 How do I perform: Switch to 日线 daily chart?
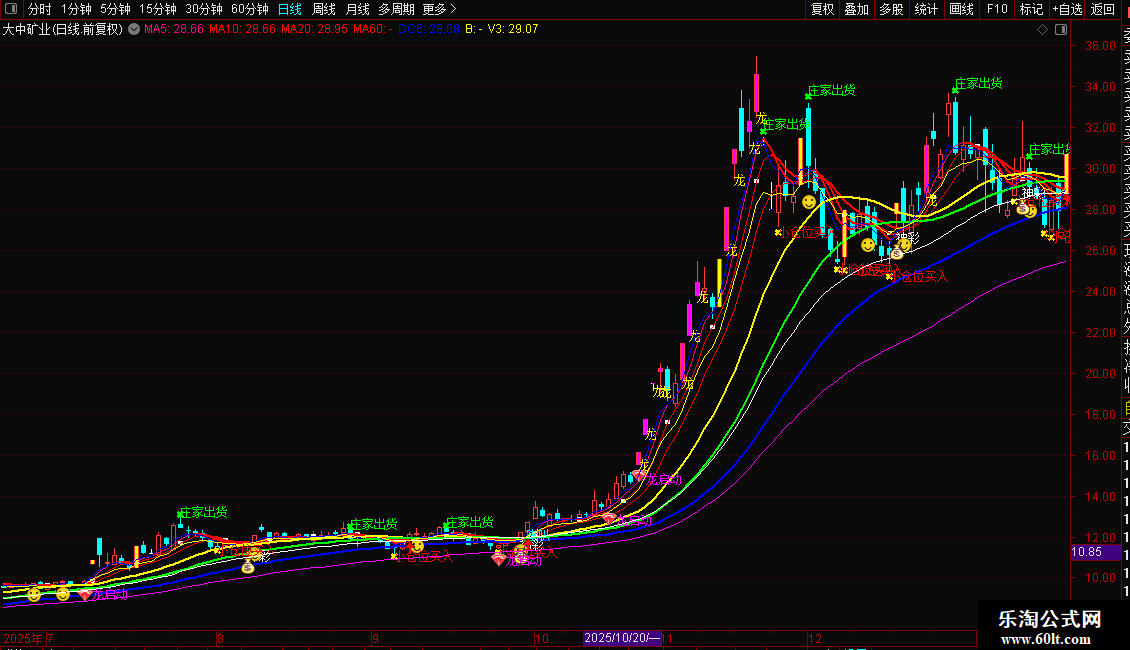(289, 9)
